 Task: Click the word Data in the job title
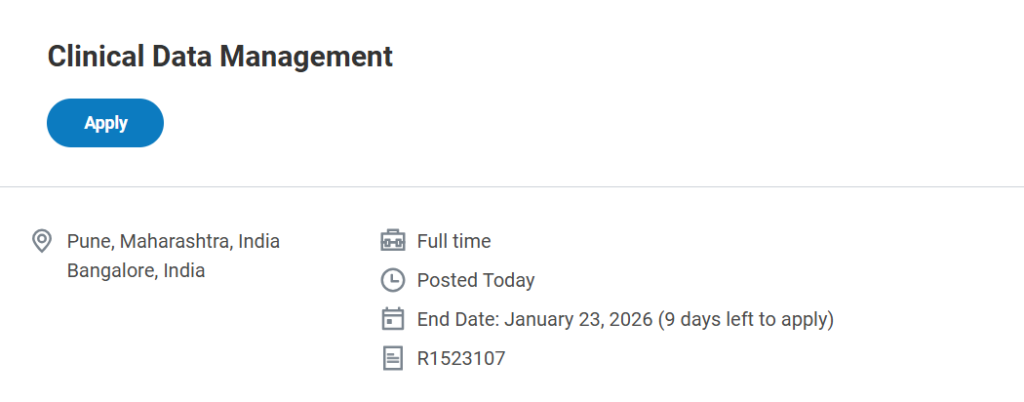pos(182,56)
